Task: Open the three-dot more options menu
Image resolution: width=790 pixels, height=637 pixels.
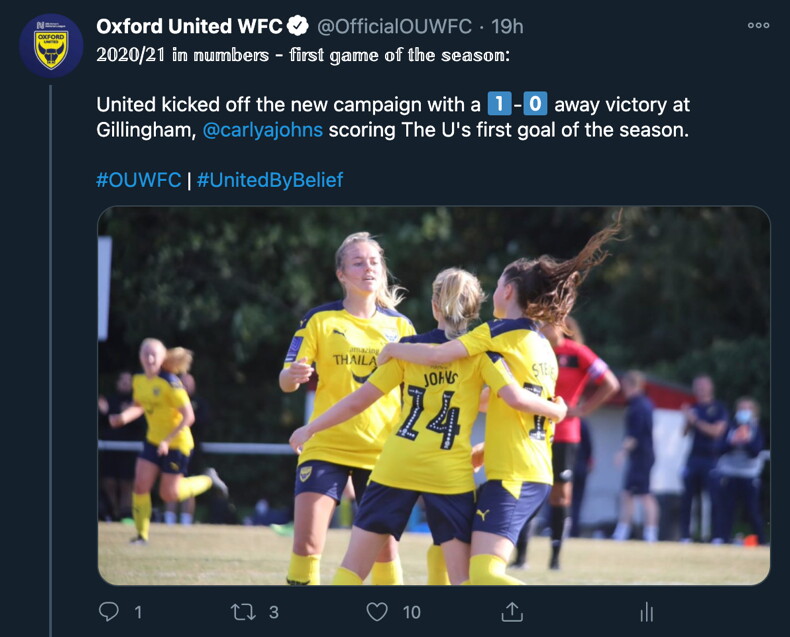Action: [x=758, y=25]
